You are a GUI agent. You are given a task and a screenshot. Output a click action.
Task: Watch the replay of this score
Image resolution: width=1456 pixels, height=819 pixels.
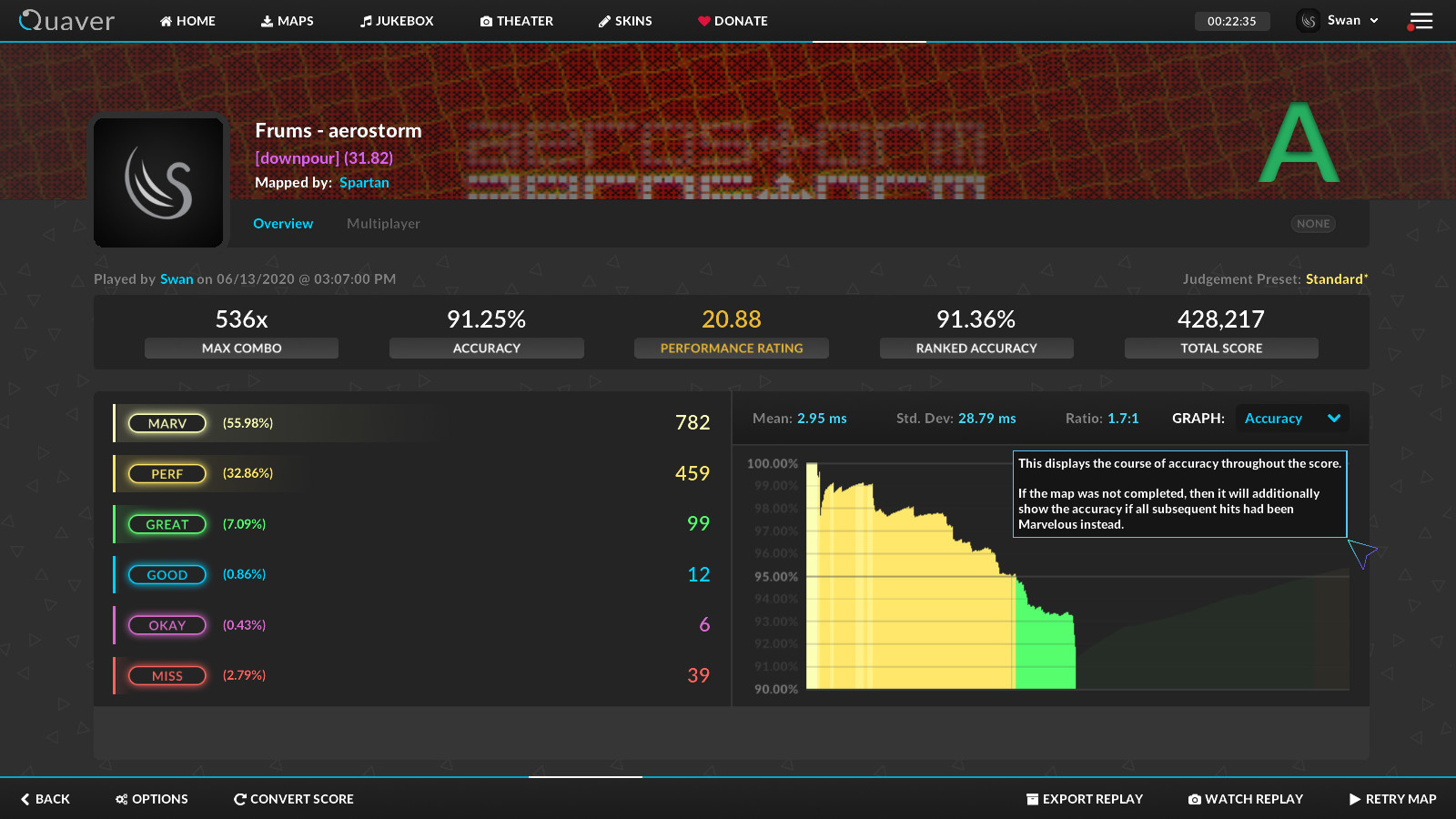[x=1246, y=799]
